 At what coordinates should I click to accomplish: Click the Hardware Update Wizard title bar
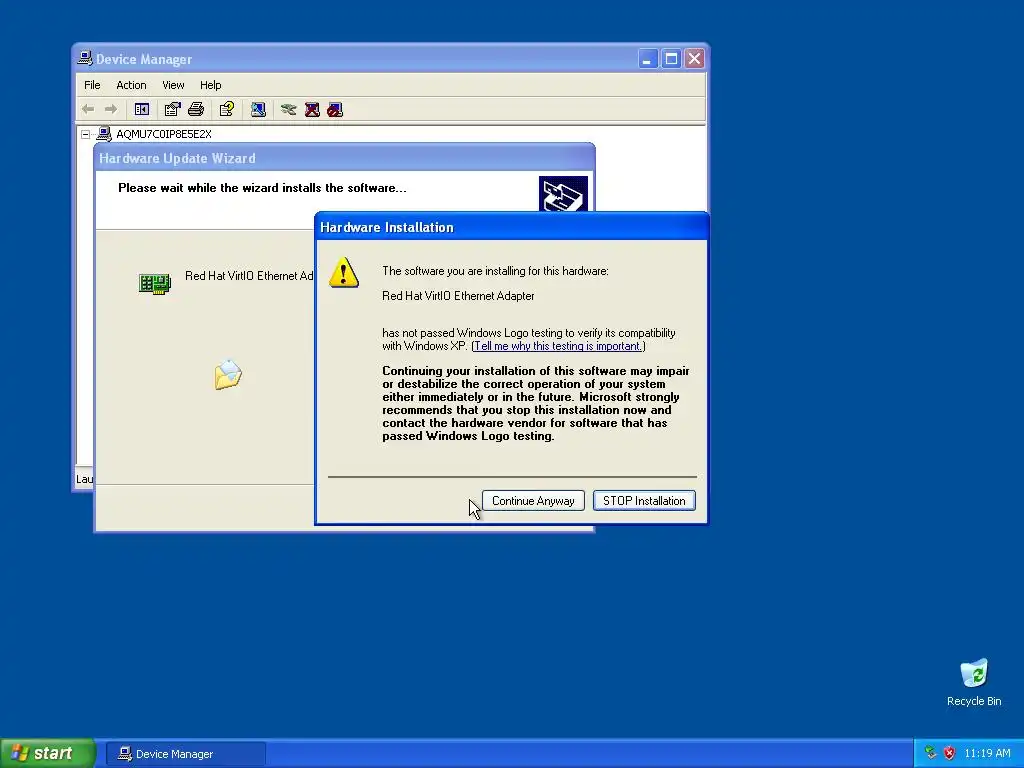[344, 158]
